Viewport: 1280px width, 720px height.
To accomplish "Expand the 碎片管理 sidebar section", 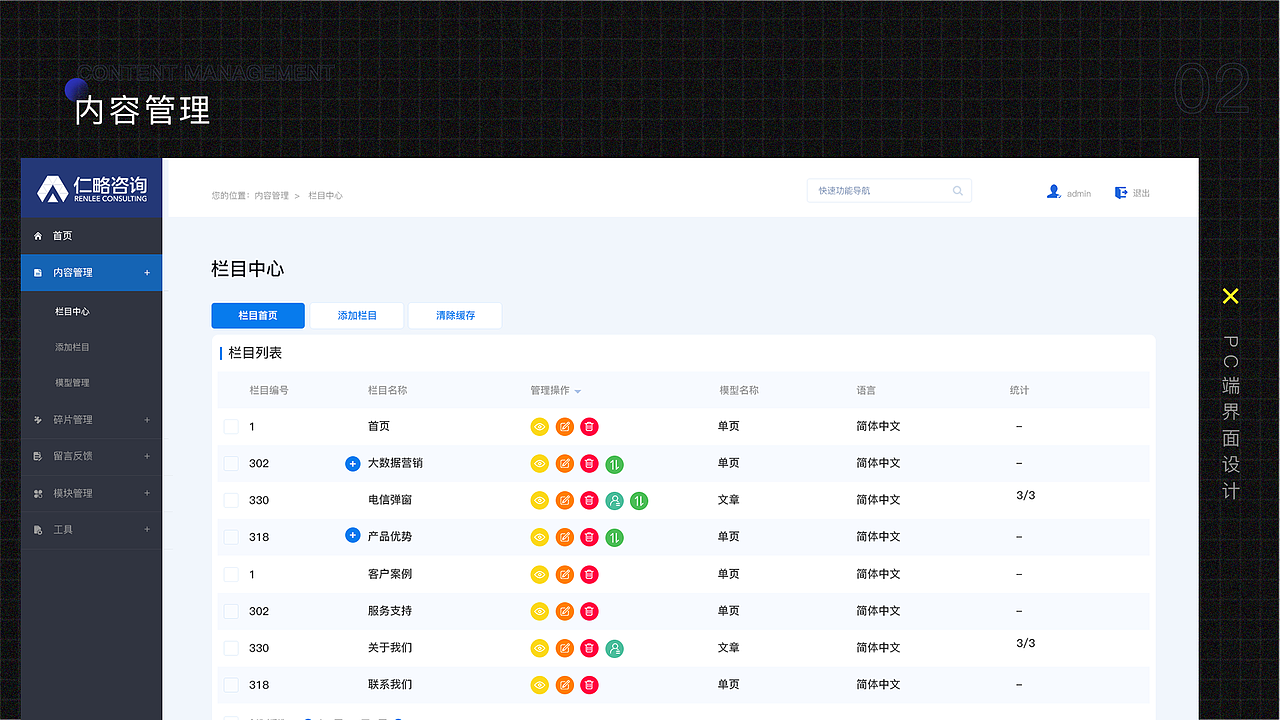I will click(147, 420).
